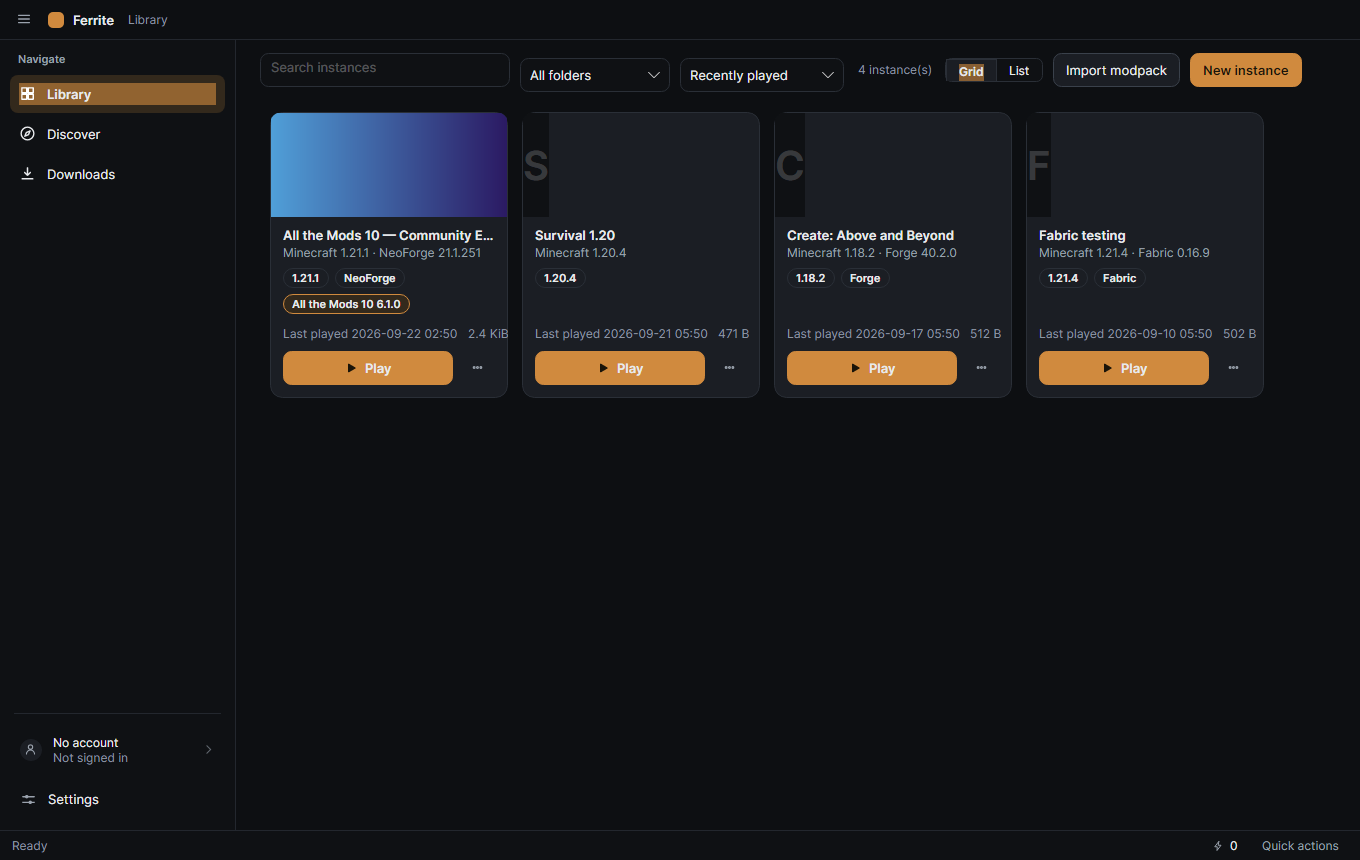Click the 1.21.4 version tag
Viewport: 1360px width, 860px height.
point(1063,278)
